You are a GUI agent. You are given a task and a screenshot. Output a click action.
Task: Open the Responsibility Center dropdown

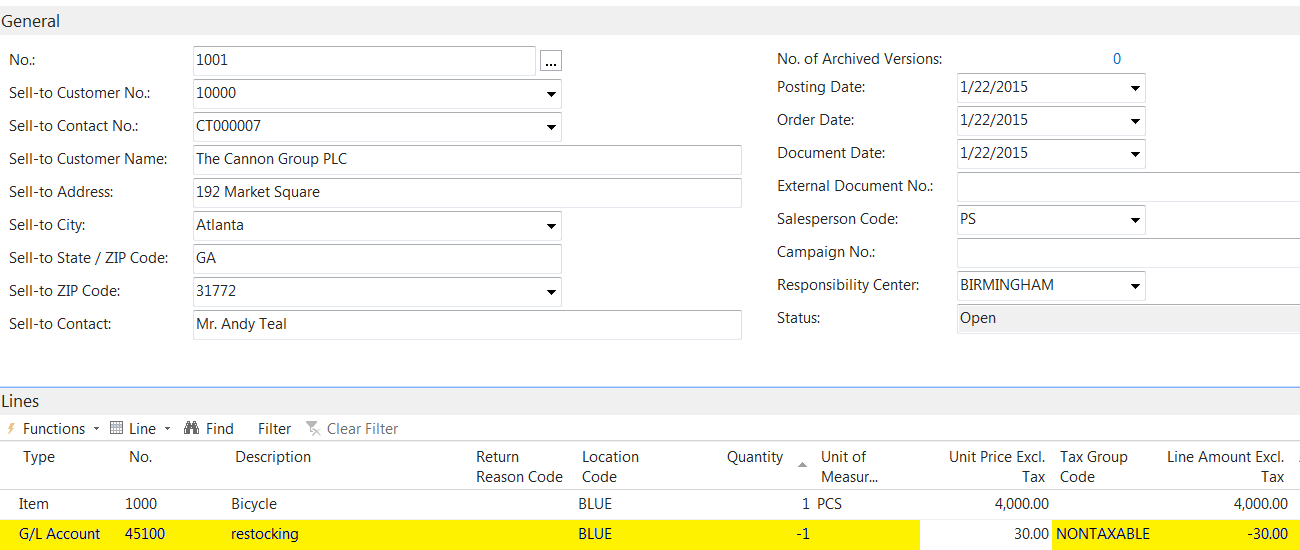[x=1135, y=286]
